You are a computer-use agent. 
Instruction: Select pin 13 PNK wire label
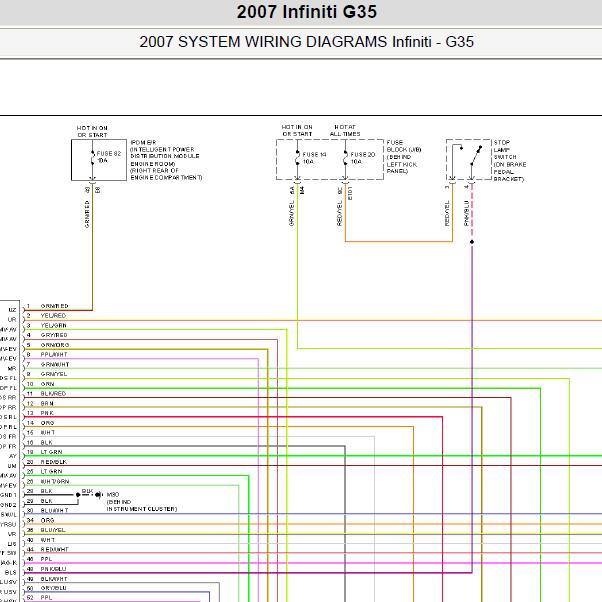pos(47,413)
